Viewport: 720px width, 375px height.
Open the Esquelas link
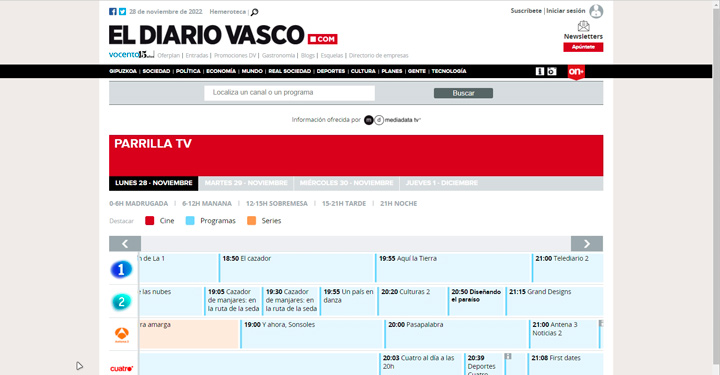(x=332, y=56)
